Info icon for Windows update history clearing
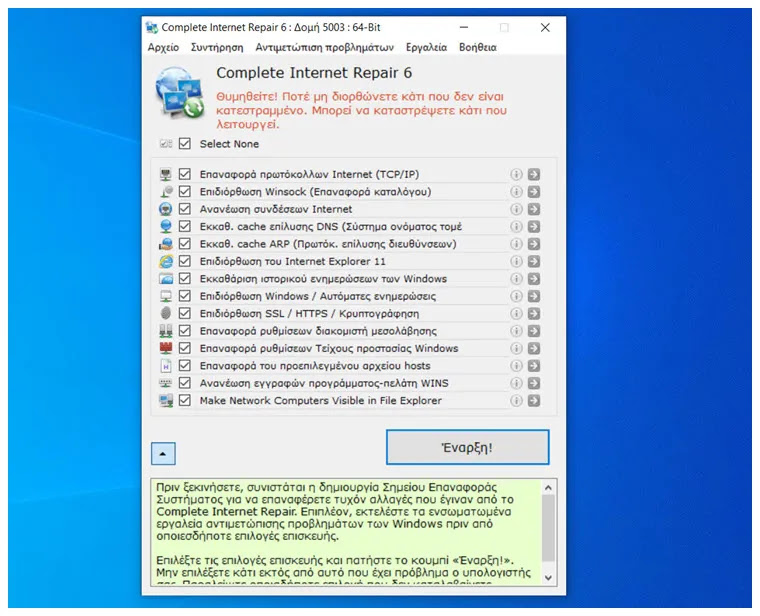 tap(516, 279)
